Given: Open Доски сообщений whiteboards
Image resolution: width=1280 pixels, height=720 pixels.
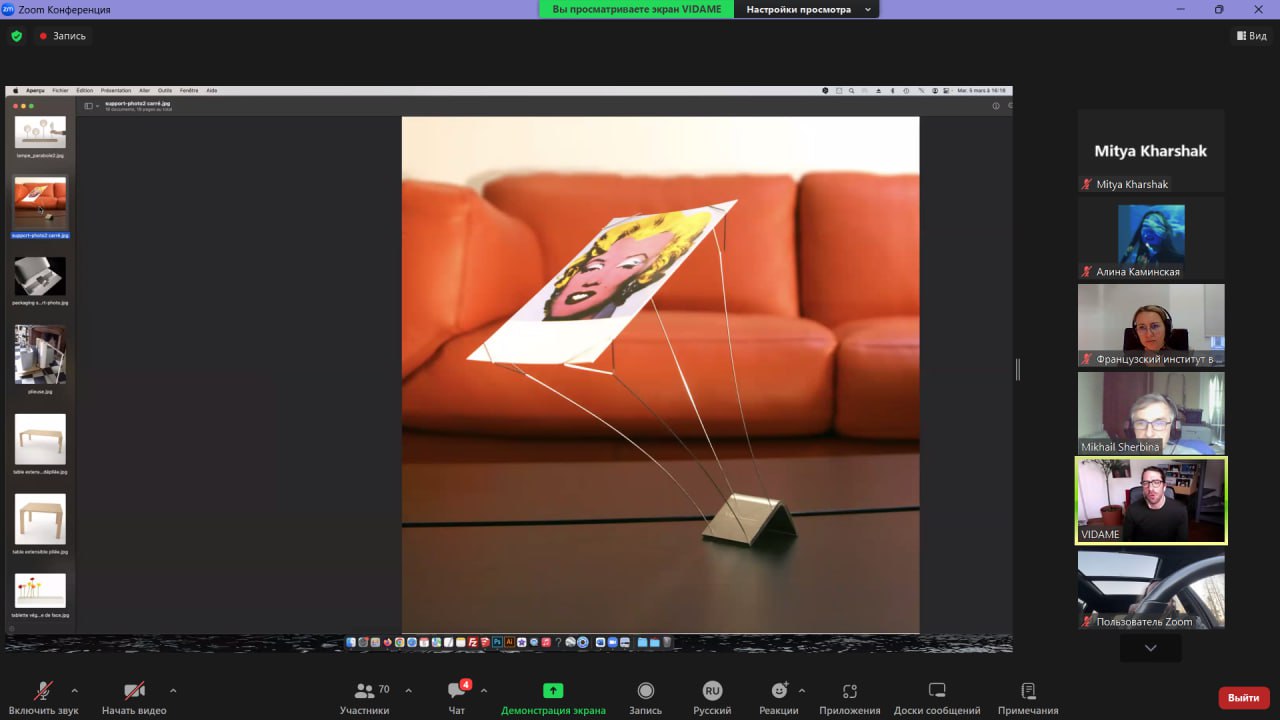Looking at the screenshot, I should (x=937, y=698).
